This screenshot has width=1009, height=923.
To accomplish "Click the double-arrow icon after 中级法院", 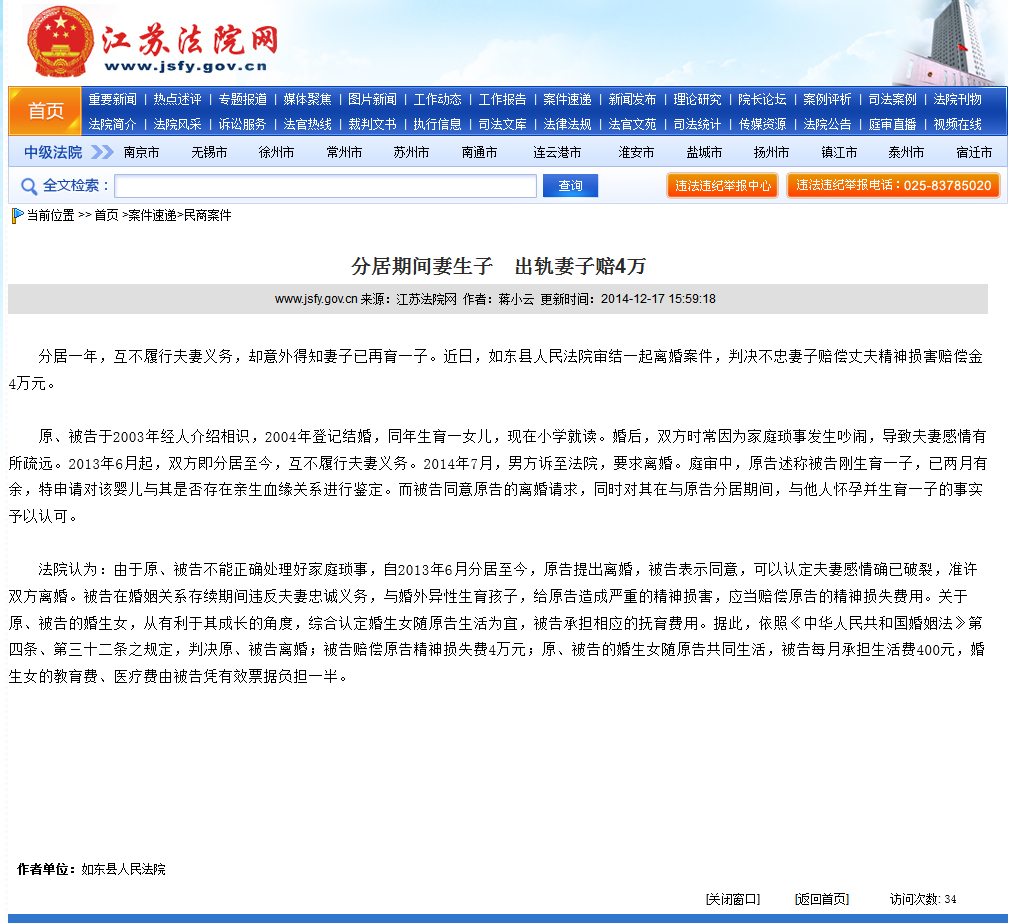I will tap(101, 152).
